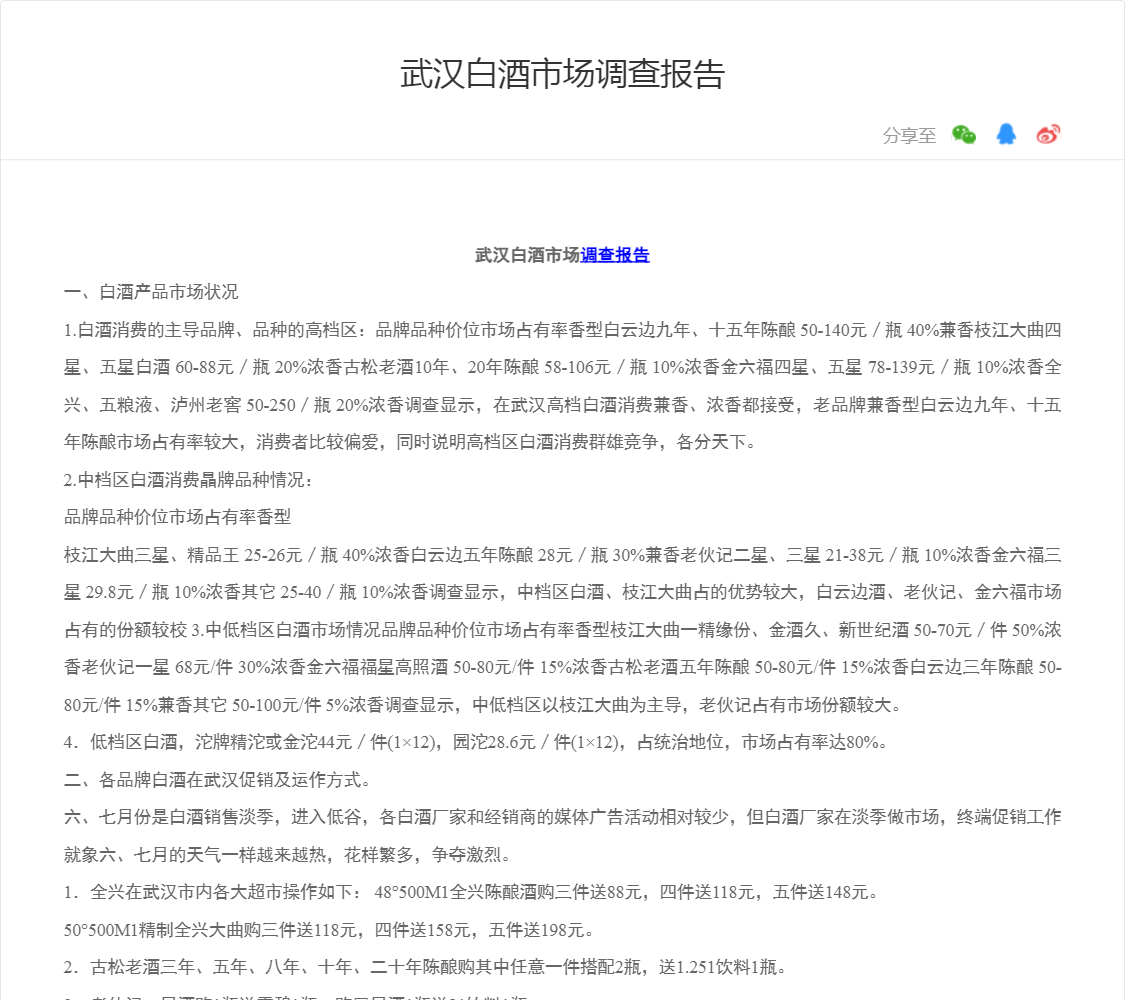Open the 调查报告 hyperlink
This screenshot has width=1125, height=1000.
tap(615, 255)
